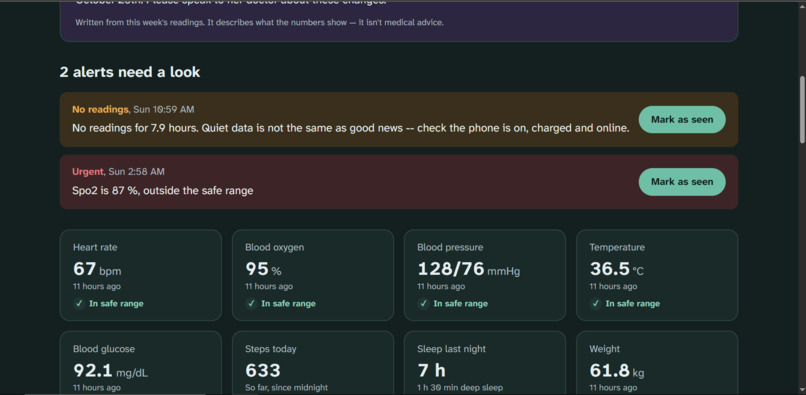The image size is (806, 395).
Task: Click the Heart rate safe range checkmark icon
Action: click(x=79, y=303)
